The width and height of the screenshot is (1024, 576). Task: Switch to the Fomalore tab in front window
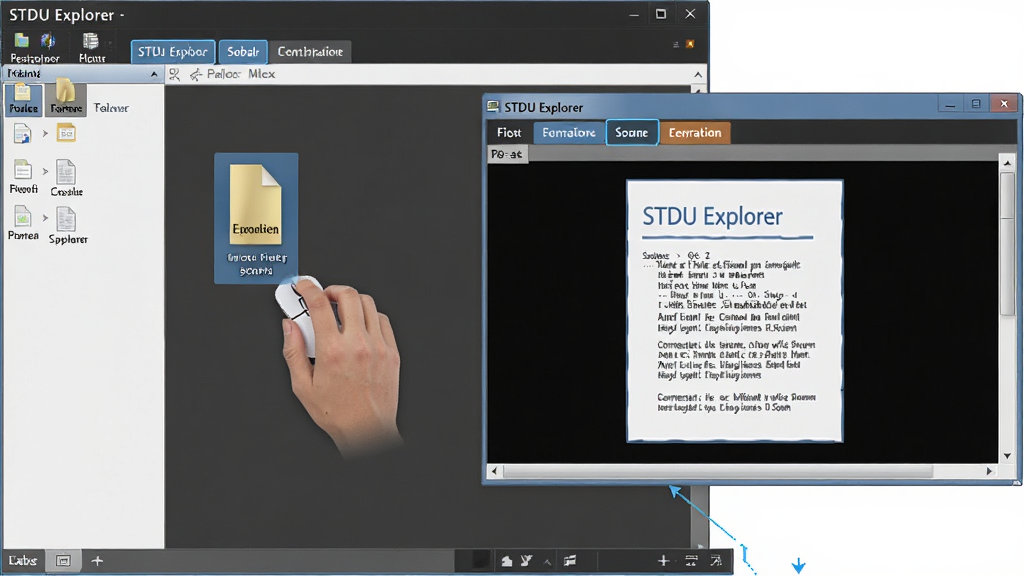[x=568, y=133]
